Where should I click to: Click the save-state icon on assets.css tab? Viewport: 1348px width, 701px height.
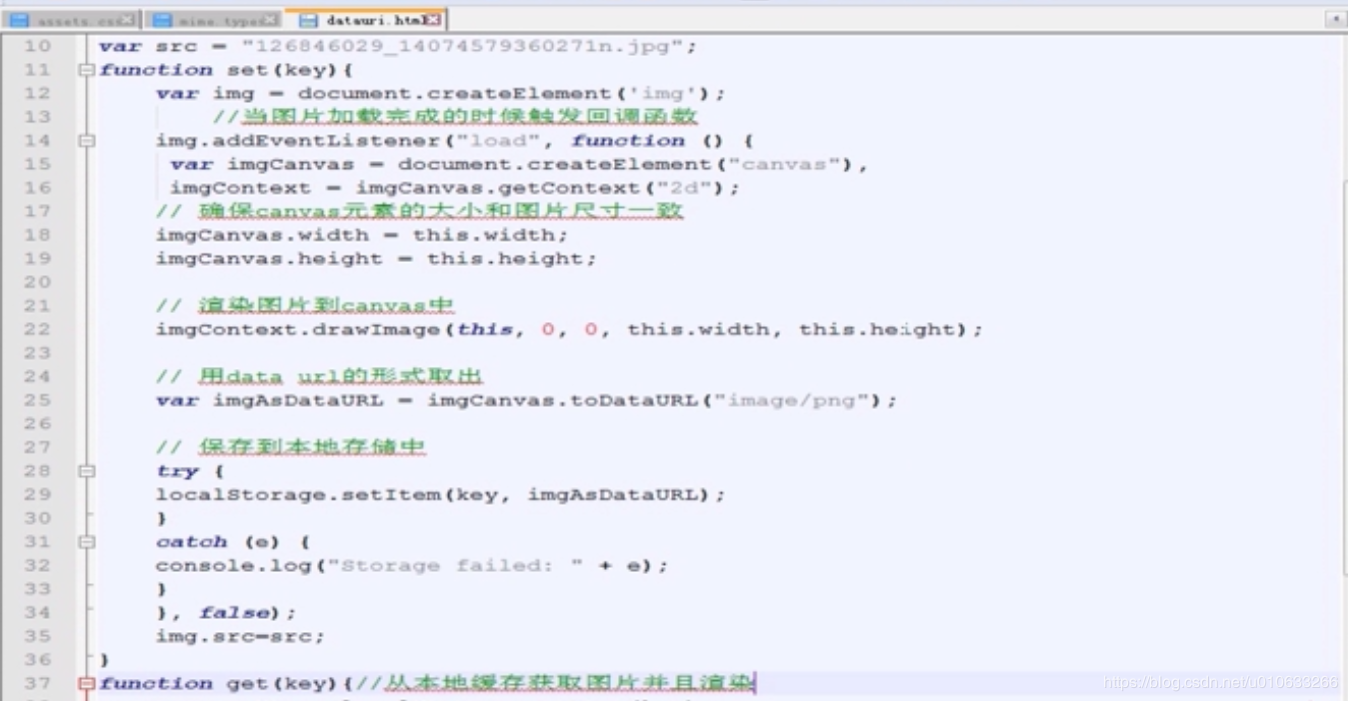click(x=18, y=20)
